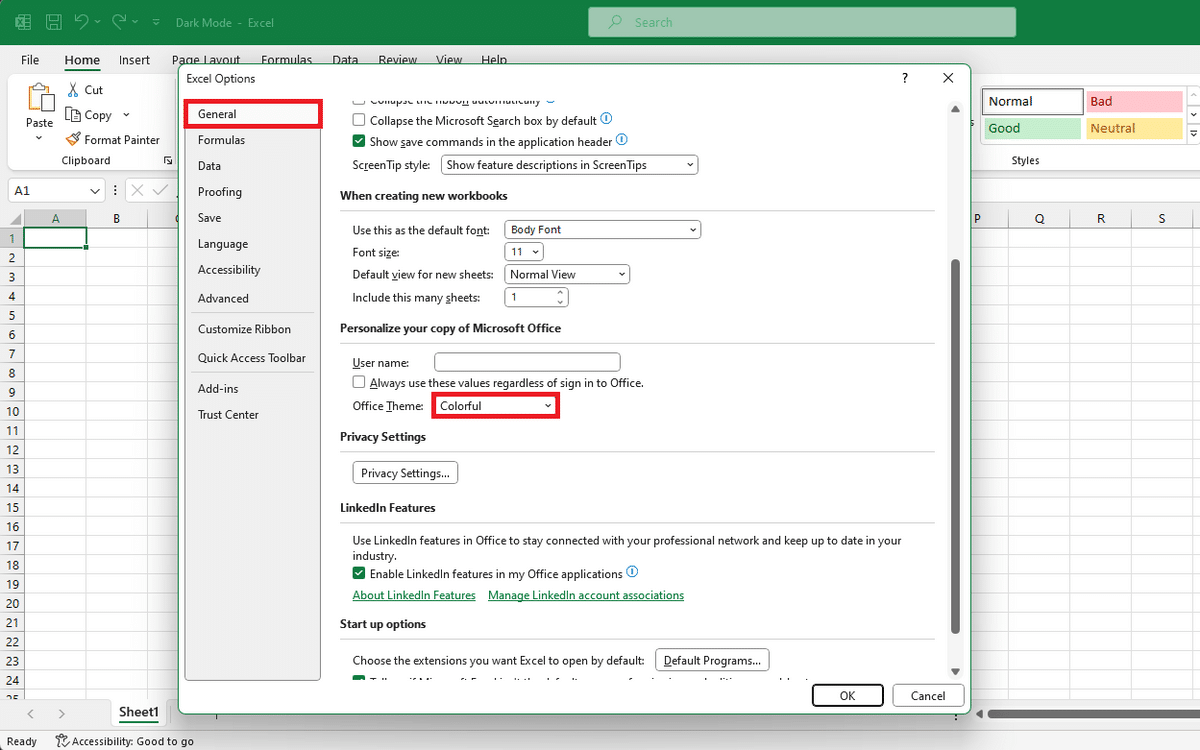Click info icon beside LinkedIn features checkbox

pos(632,573)
